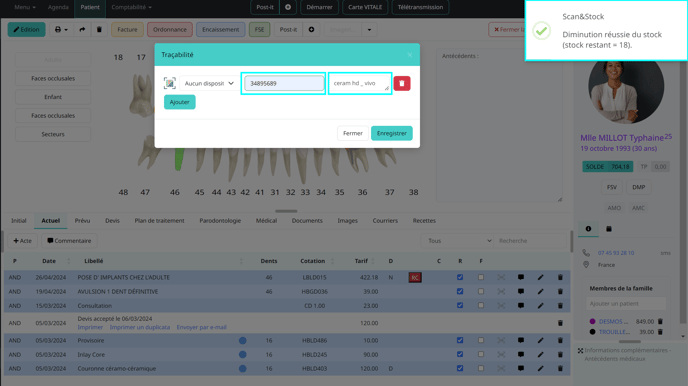
Task: Open the Plan de traitement tab
Action: (x=159, y=221)
